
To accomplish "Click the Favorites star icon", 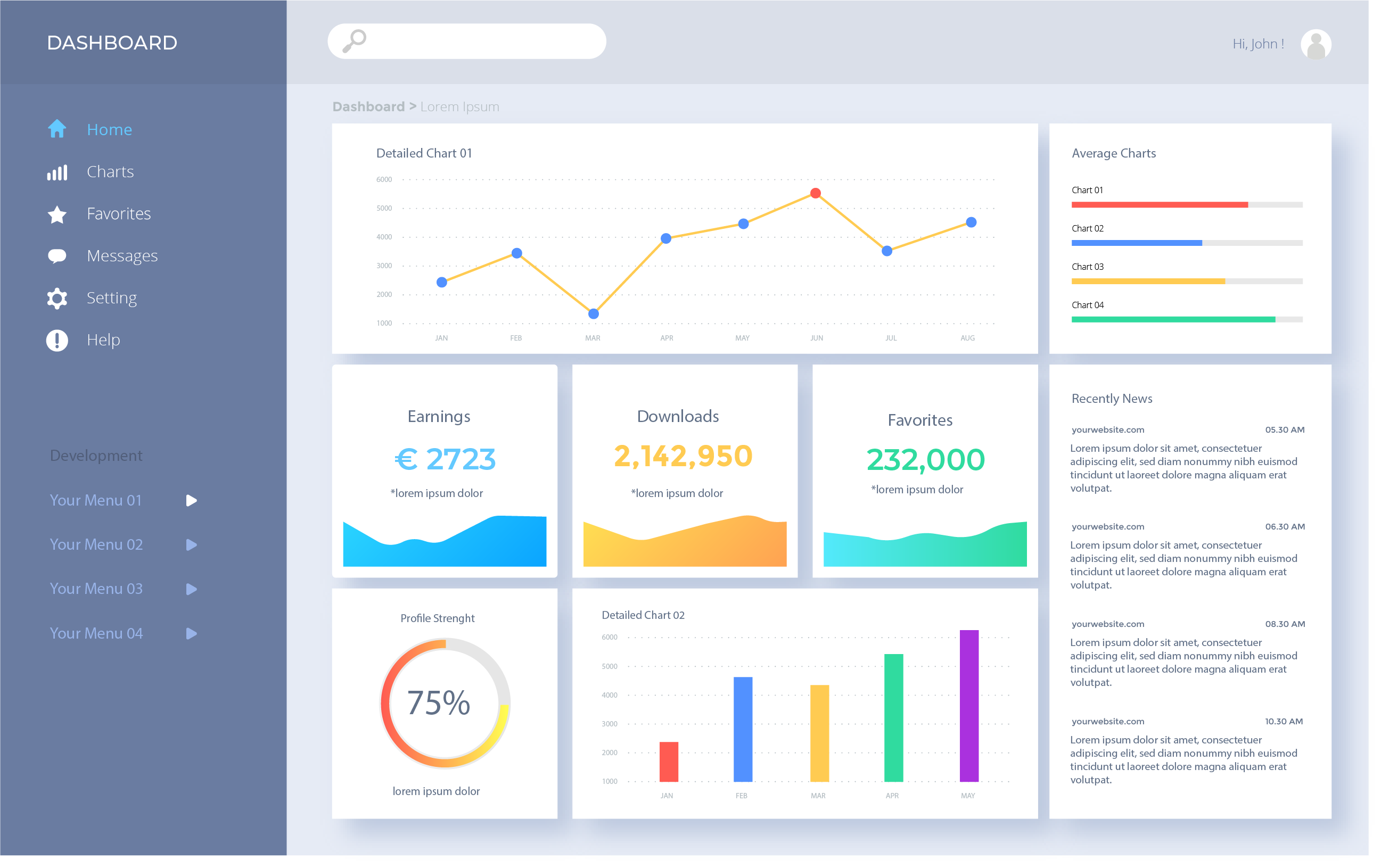I will point(57,213).
